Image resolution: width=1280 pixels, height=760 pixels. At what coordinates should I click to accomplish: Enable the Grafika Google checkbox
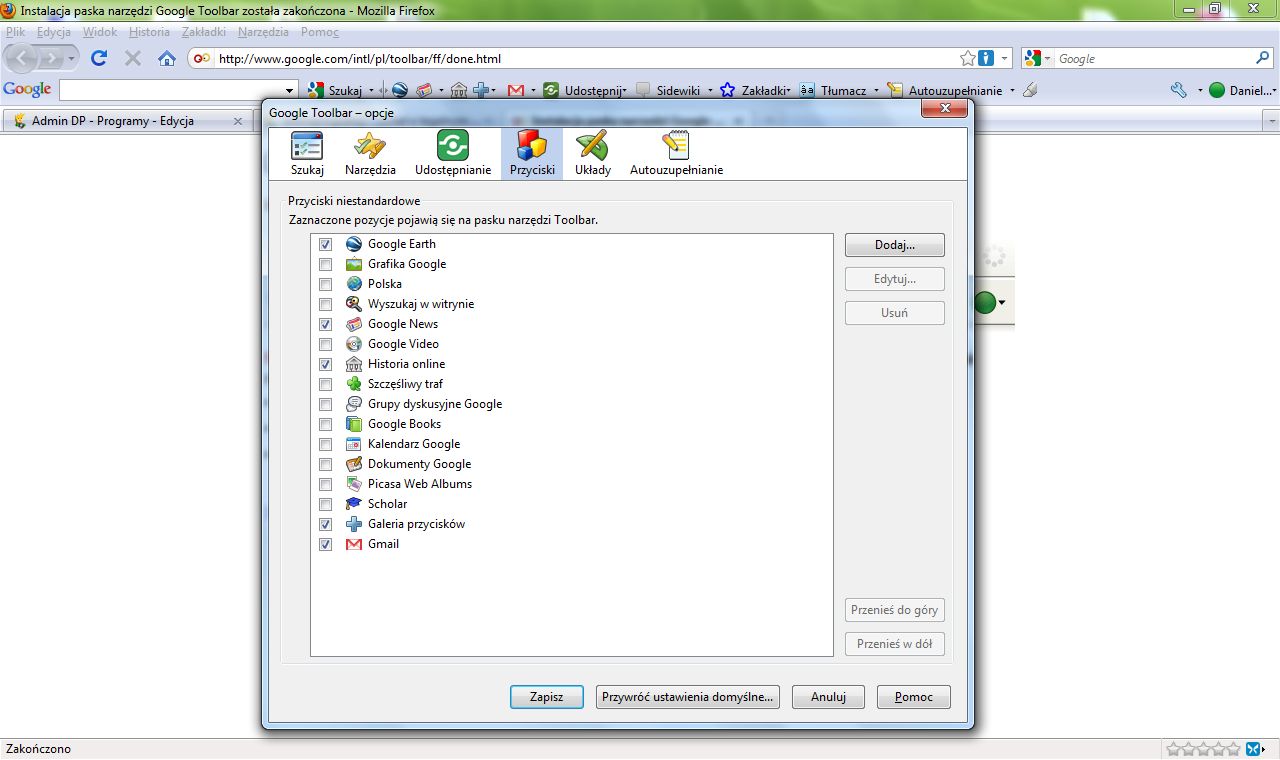click(x=325, y=264)
